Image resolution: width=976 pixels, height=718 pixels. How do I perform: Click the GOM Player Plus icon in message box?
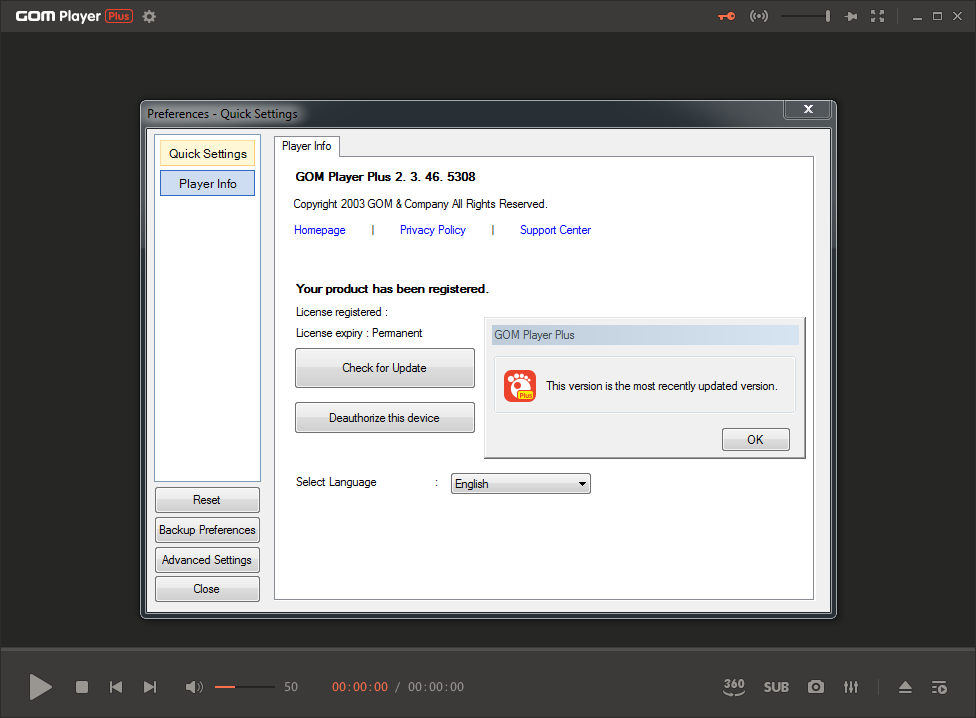[520, 386]
